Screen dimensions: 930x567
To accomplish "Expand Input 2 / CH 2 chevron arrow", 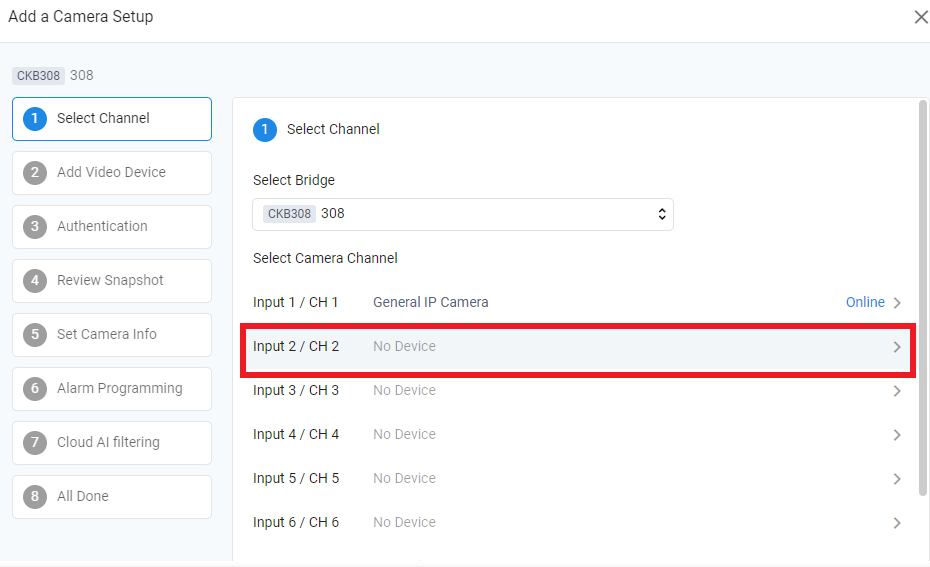I will pos(897,347).
